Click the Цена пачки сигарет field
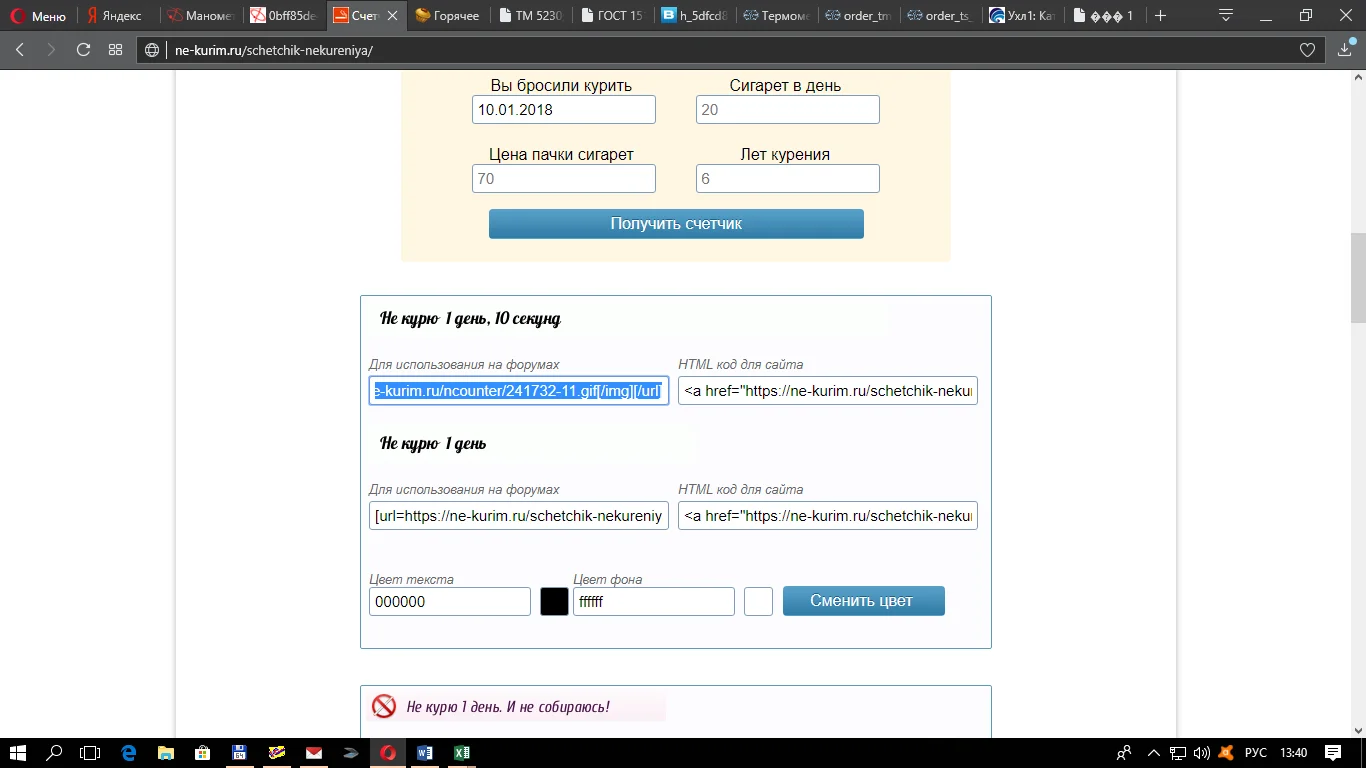This screenshot has width=1366, height=768. coord(564,179)
